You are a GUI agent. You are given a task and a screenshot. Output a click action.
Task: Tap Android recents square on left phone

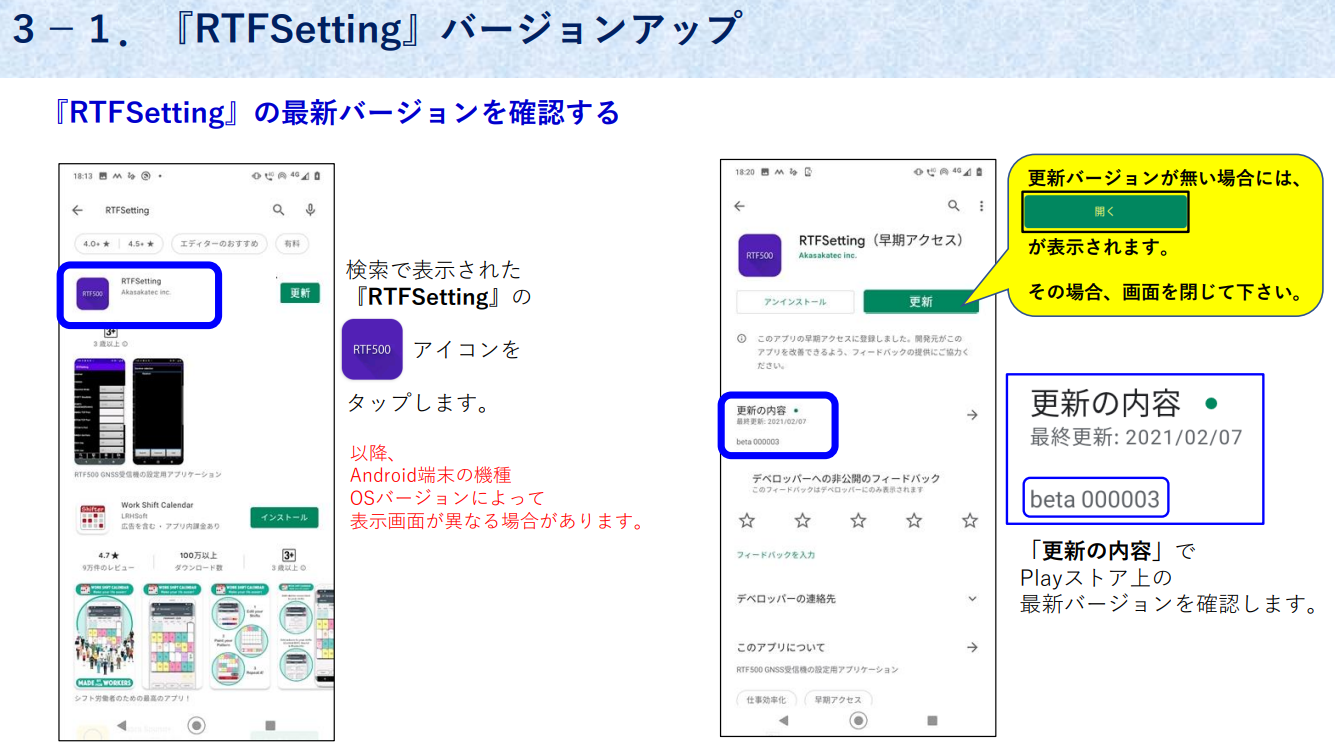pos(270,725)
